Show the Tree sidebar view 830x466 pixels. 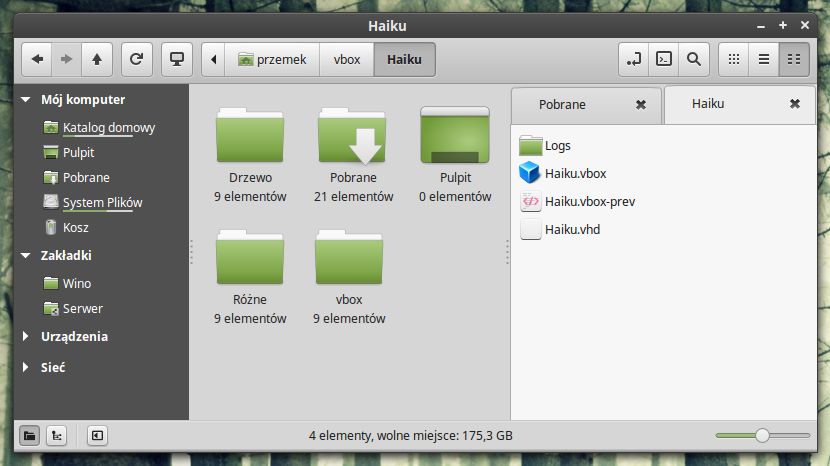(x=57, y=436)
